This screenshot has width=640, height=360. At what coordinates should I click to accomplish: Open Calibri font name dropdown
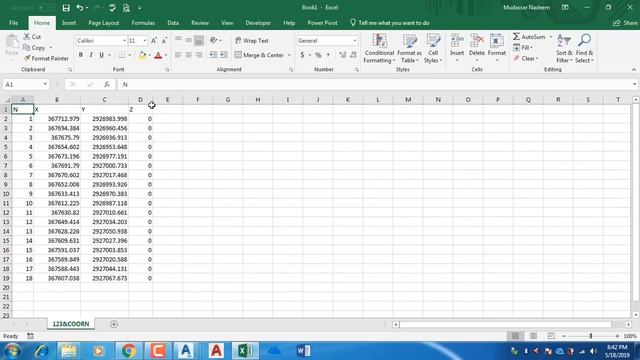click(124, 41)
